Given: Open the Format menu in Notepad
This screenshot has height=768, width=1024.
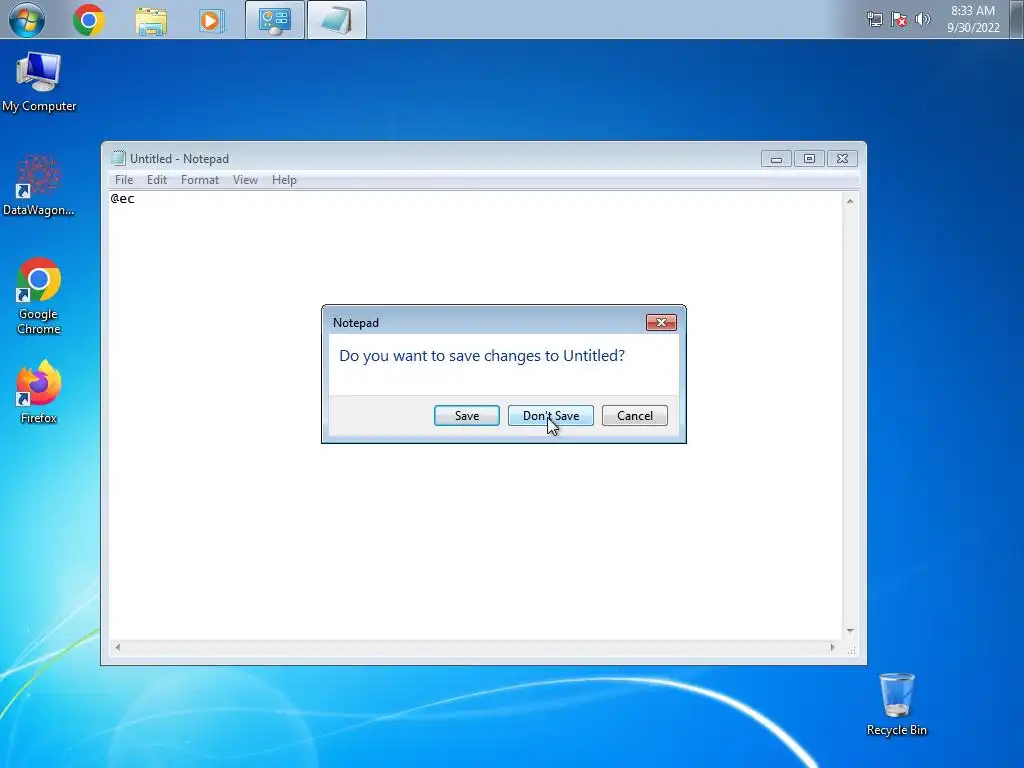Looking at the screenshot, I should pos(200,180).
